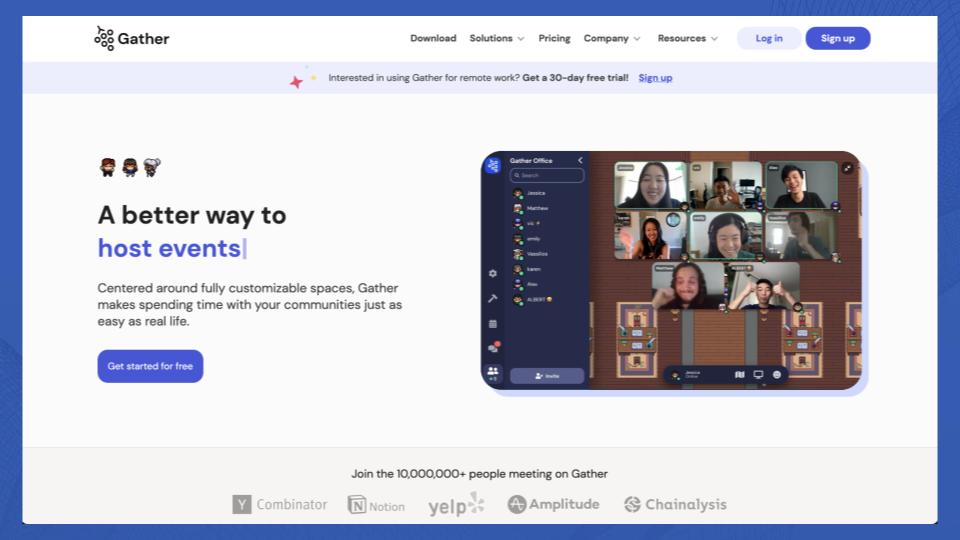The image size is (960, 540).
Task: Click the Invite button in preview panel
Action: tap(547, 376)
